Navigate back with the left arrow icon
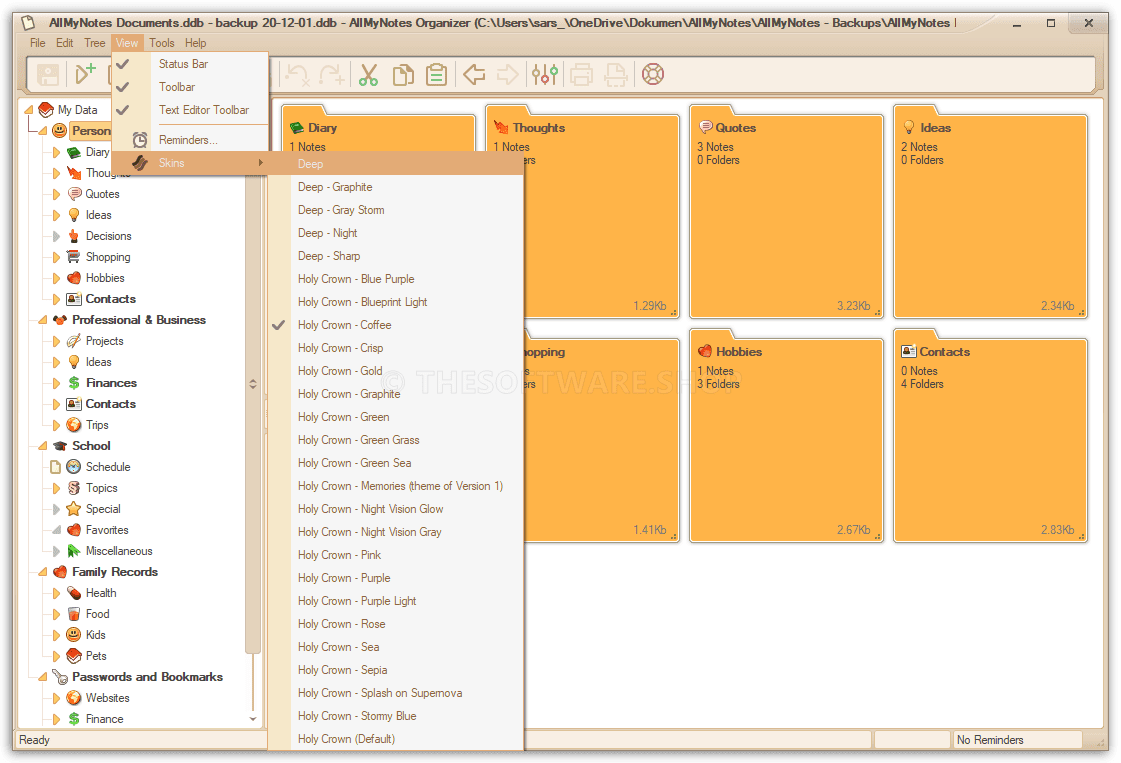Viewport: 1121px width, 763px height. coord(474,74)
